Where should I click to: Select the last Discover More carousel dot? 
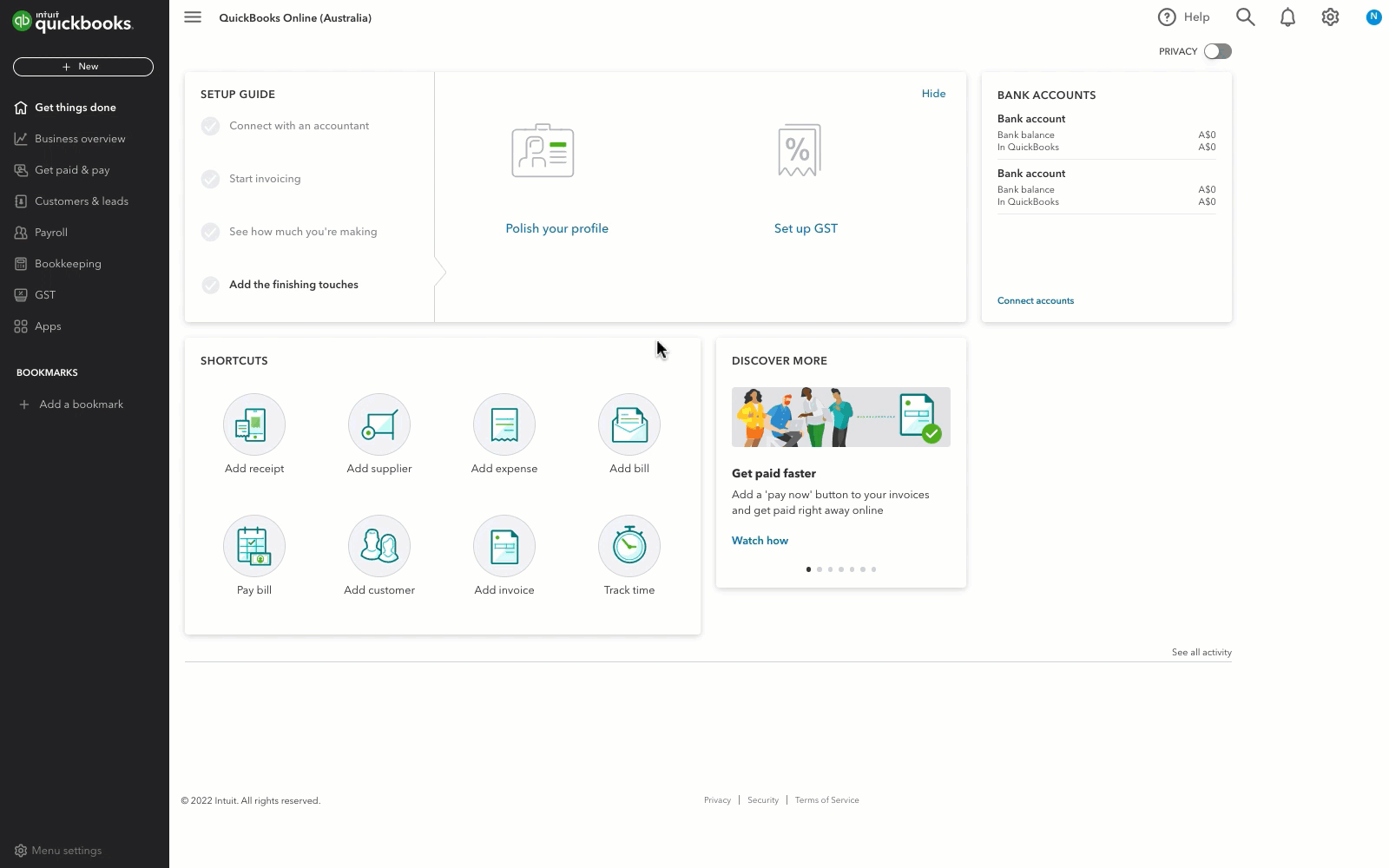click(873, 569)
